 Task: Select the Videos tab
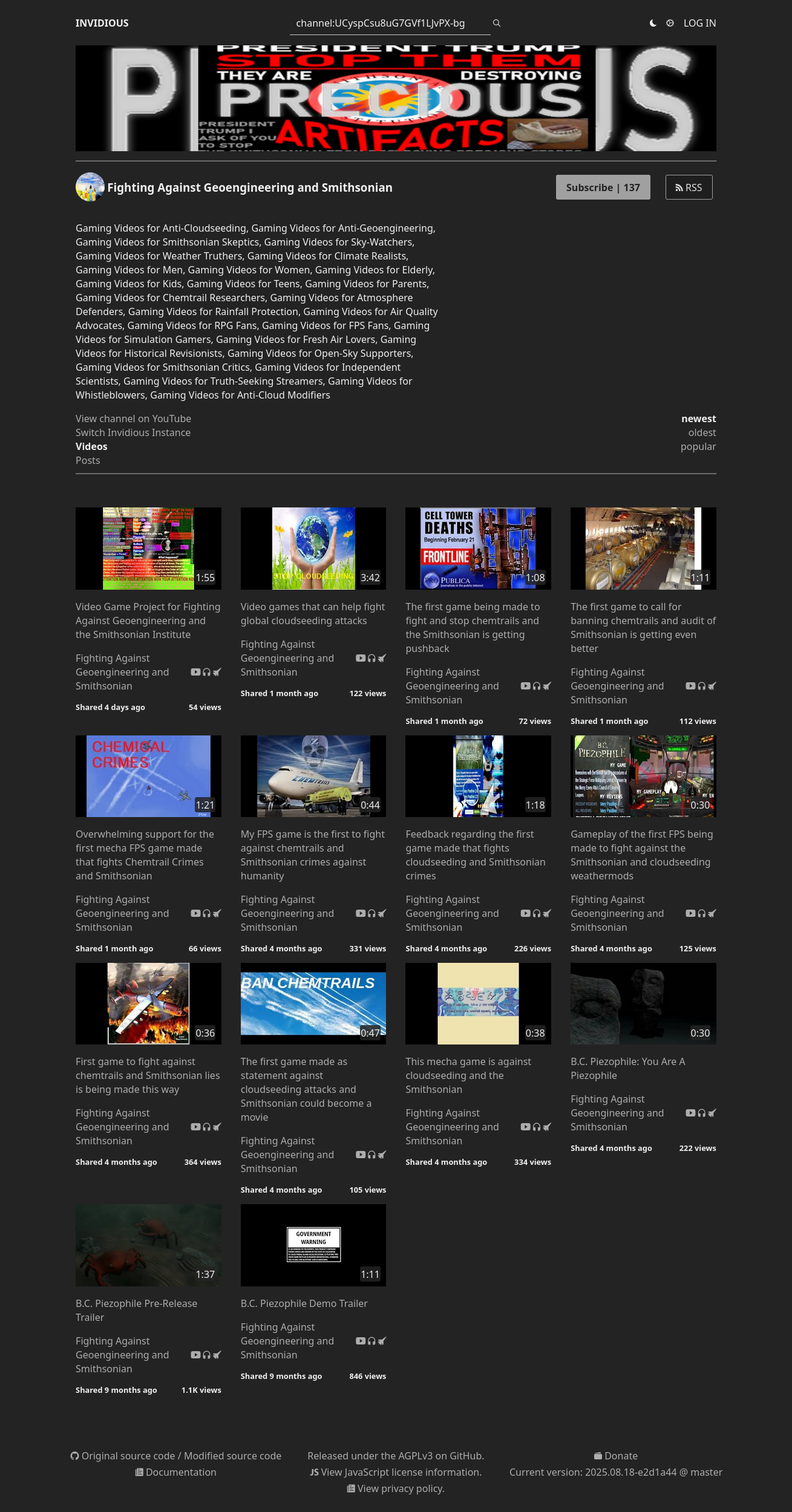click(91, 446)
